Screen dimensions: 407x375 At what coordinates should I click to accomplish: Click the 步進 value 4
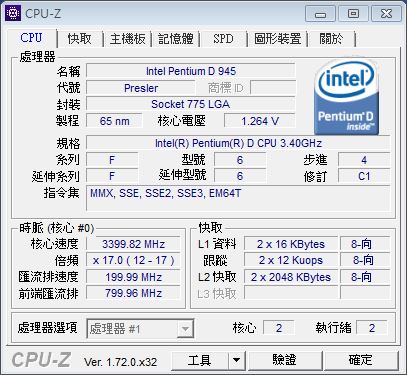364,160
